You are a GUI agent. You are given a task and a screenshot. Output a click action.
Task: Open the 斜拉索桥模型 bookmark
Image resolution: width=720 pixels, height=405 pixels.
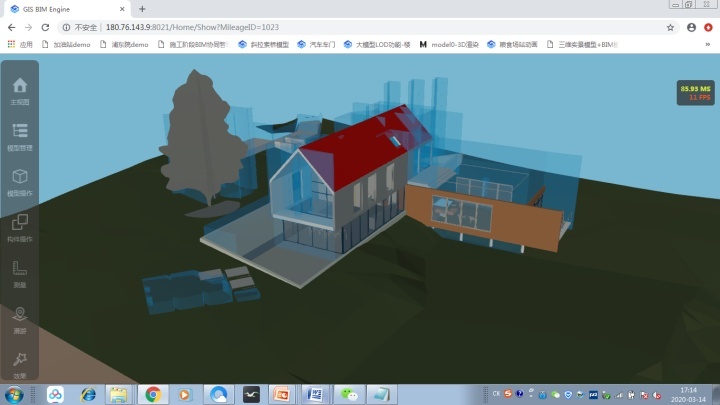click(264, 45)
